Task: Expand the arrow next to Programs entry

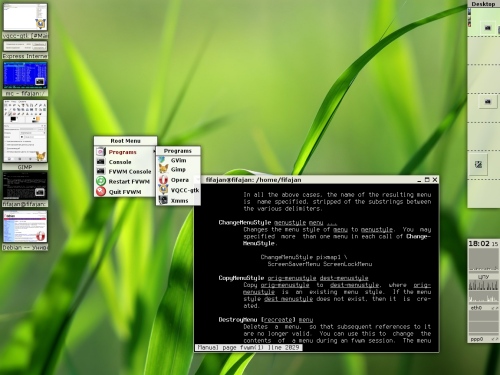Action: pos(154,152)
